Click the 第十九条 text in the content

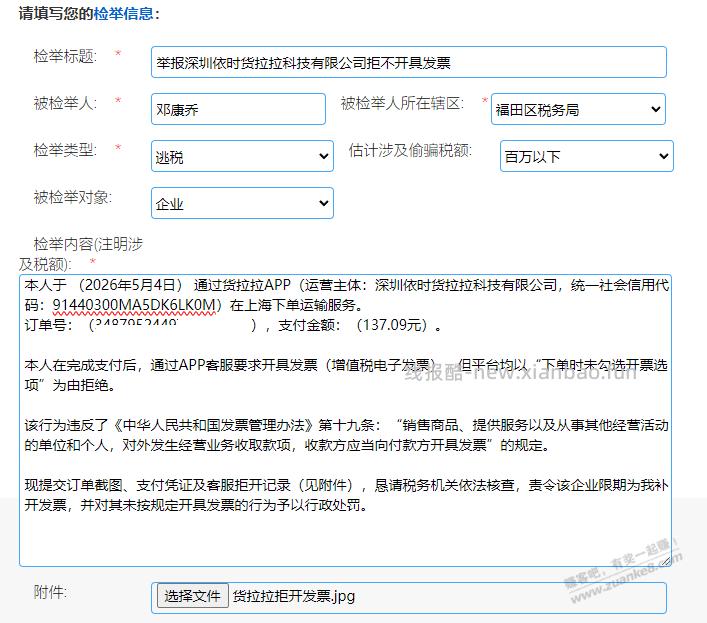346,425
